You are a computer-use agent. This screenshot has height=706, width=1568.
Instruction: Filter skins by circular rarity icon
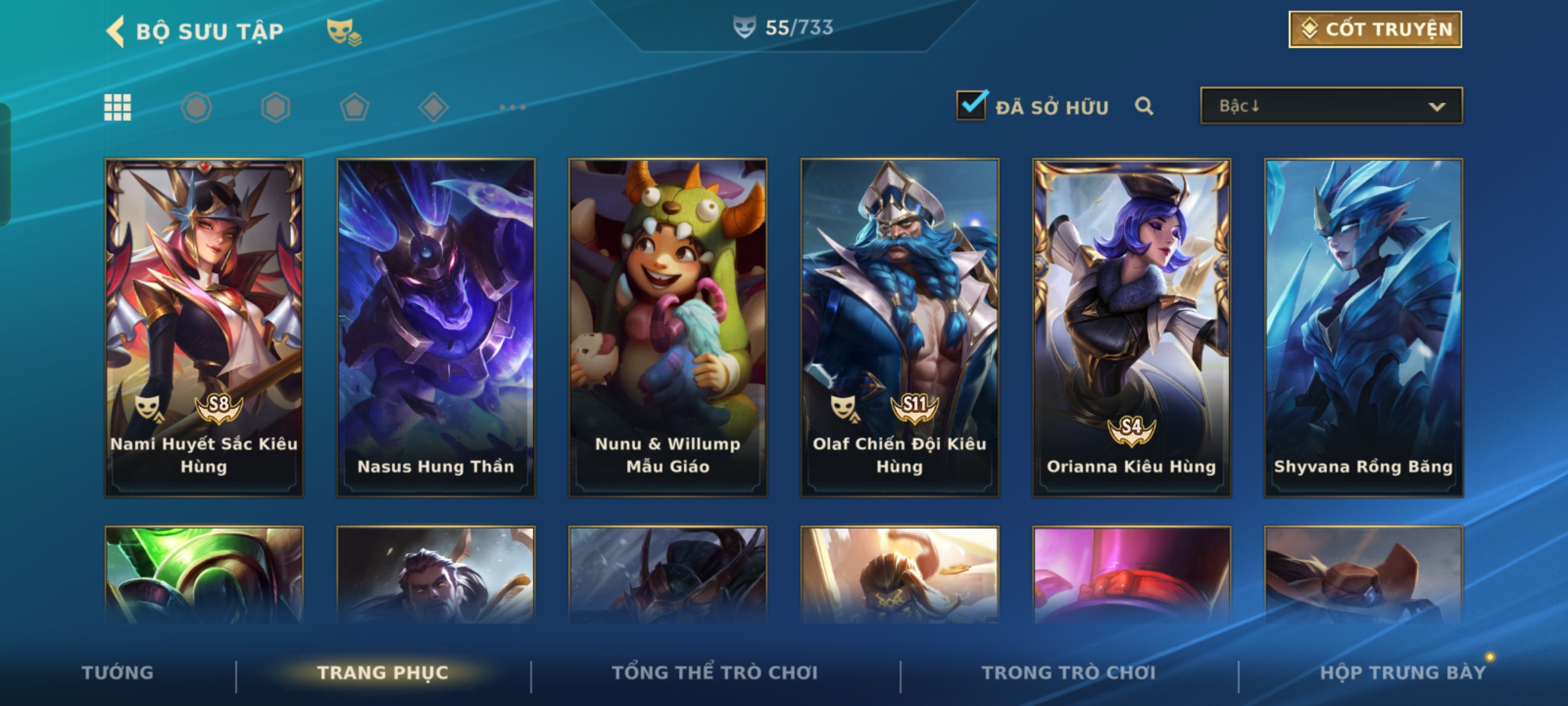[x=197, y=107]
